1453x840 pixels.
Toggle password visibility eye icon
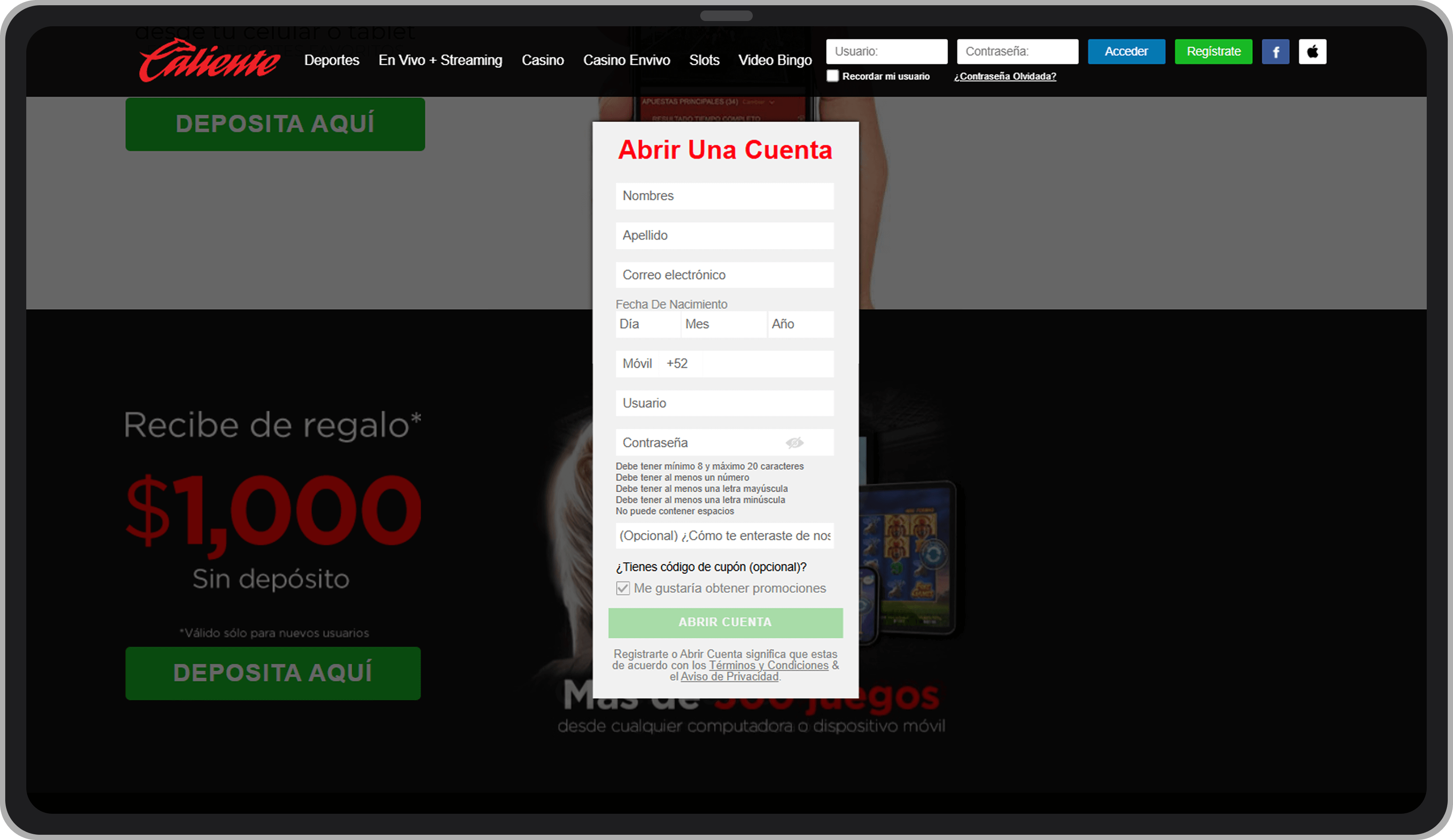pos(794,443)
